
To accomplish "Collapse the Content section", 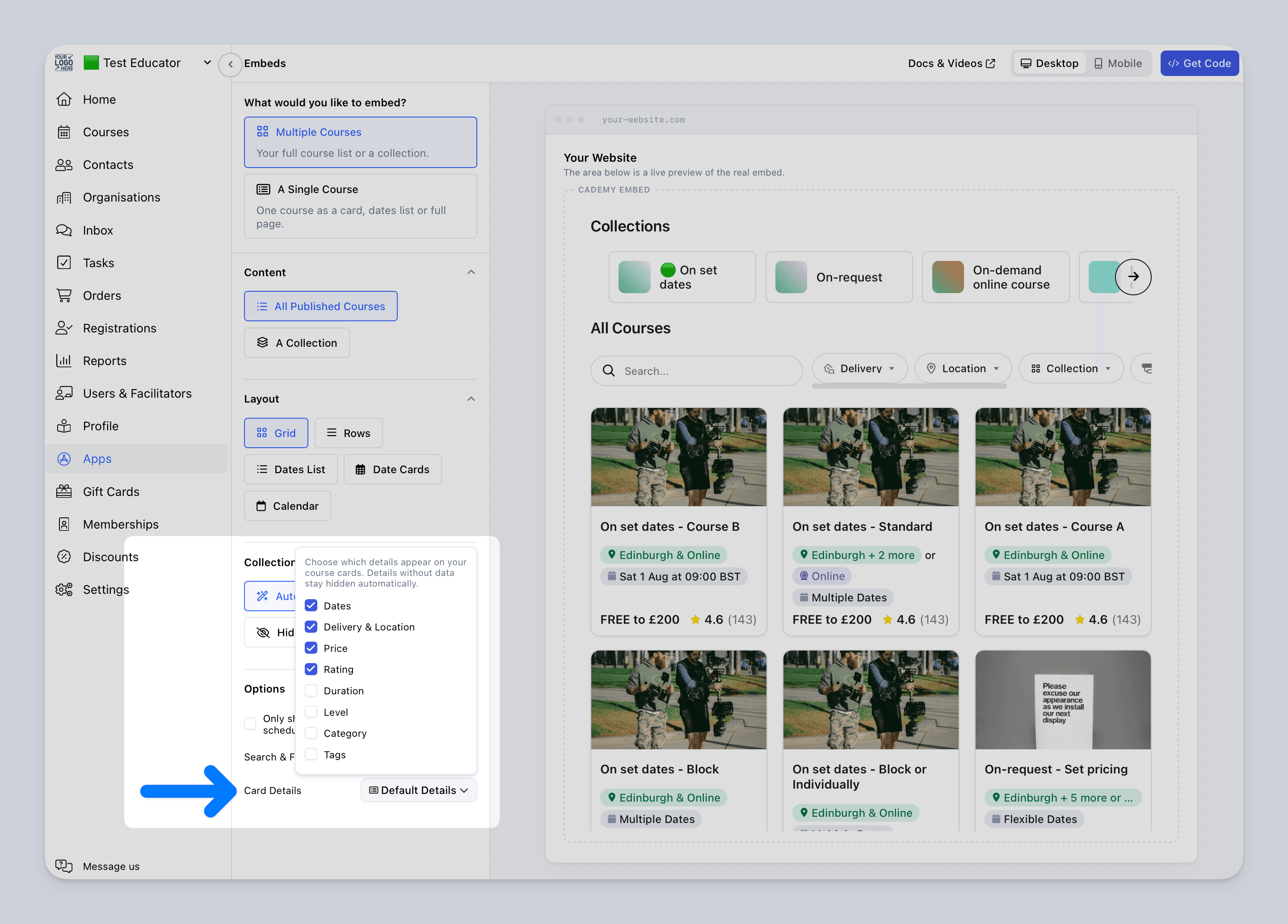I will [471, 272].
